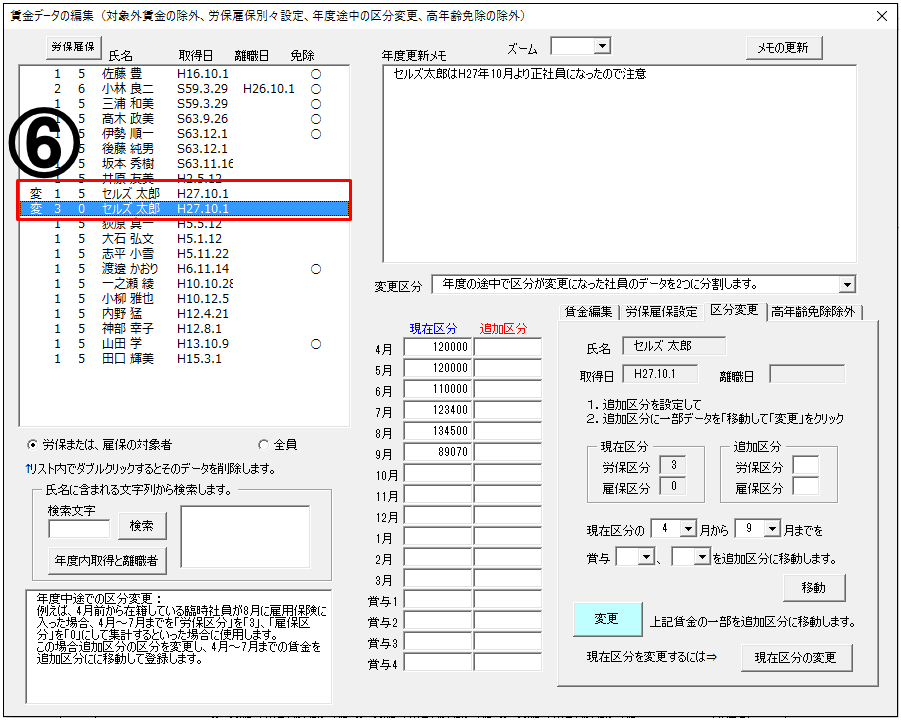901x721 pixels.
Task: Click the 年度内取得と離職者 button
Action: pyautogui.click(x=108, y=561)
